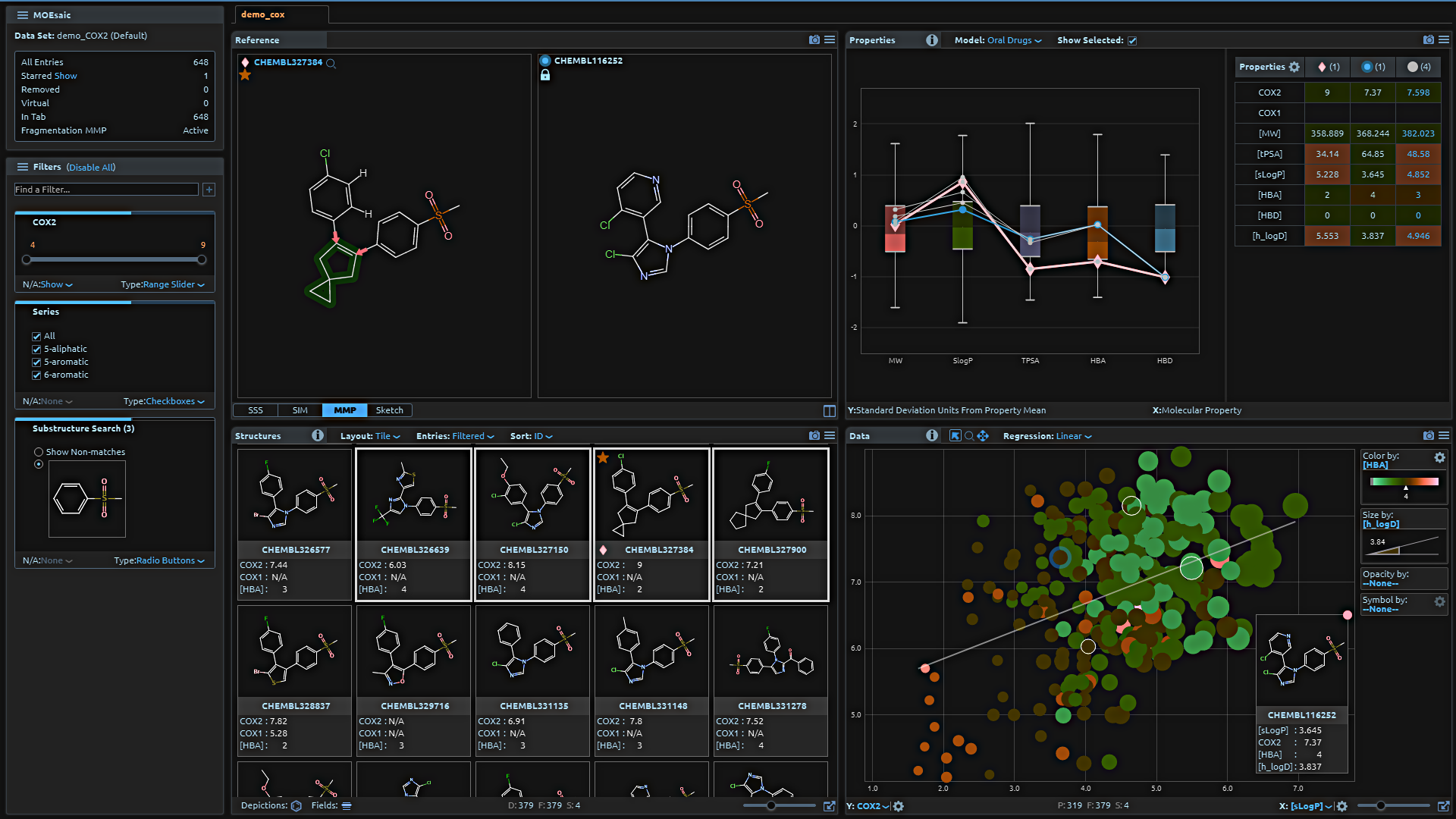Open X axis settings gear

point(1342,806)
